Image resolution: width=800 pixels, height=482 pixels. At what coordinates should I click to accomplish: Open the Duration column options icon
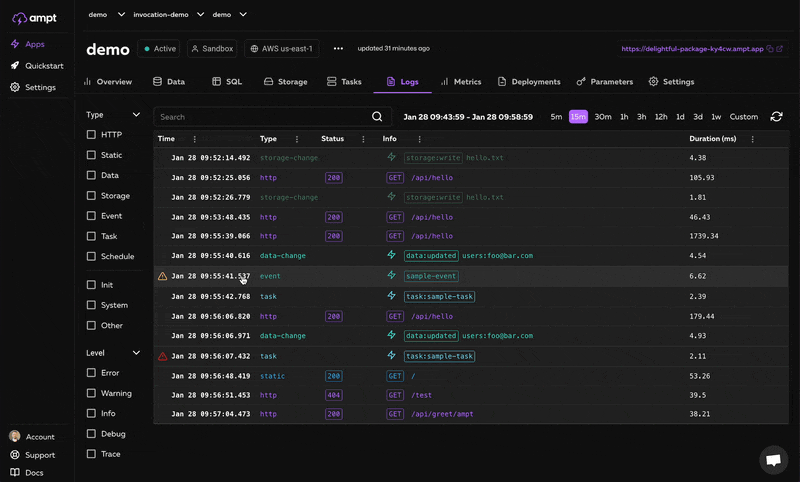[752, 139]
